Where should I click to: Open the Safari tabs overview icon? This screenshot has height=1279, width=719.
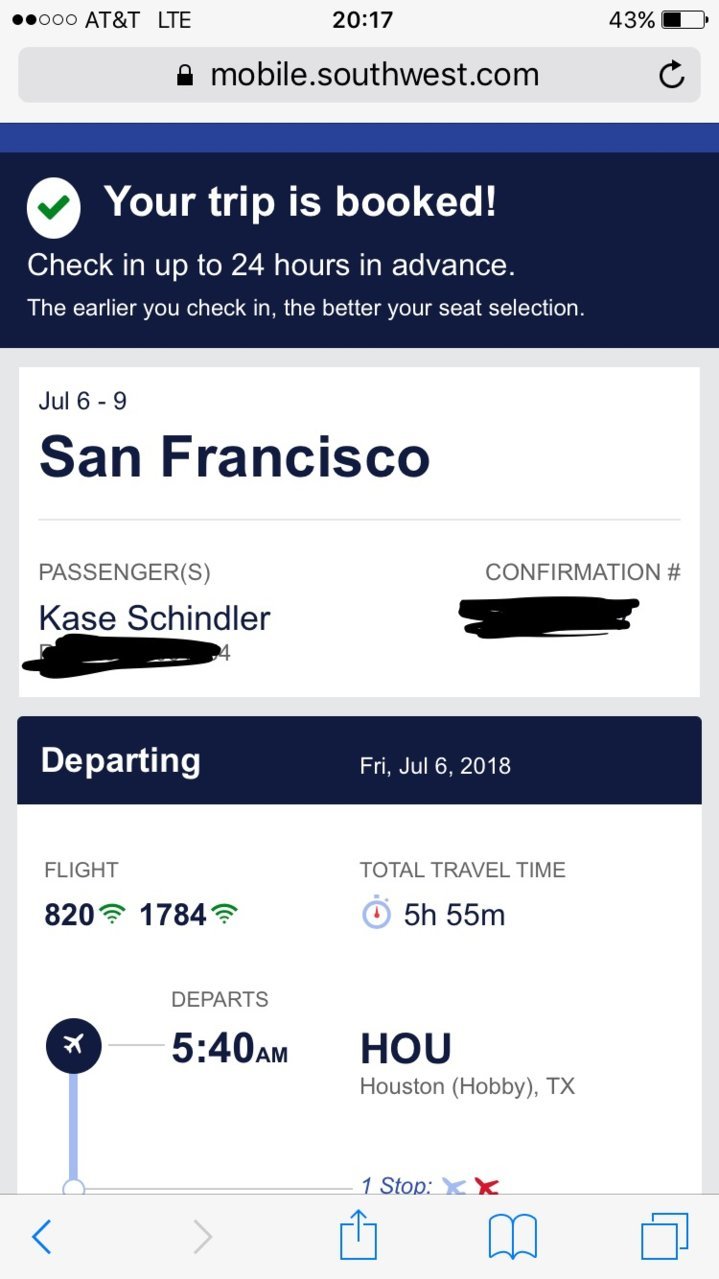pos(665,1236)
